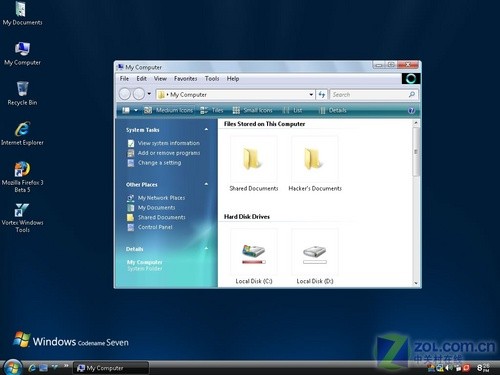This screenshot has width=500, height=375.
Task: Click the user accounts tray icon
Action: [431, 368]
